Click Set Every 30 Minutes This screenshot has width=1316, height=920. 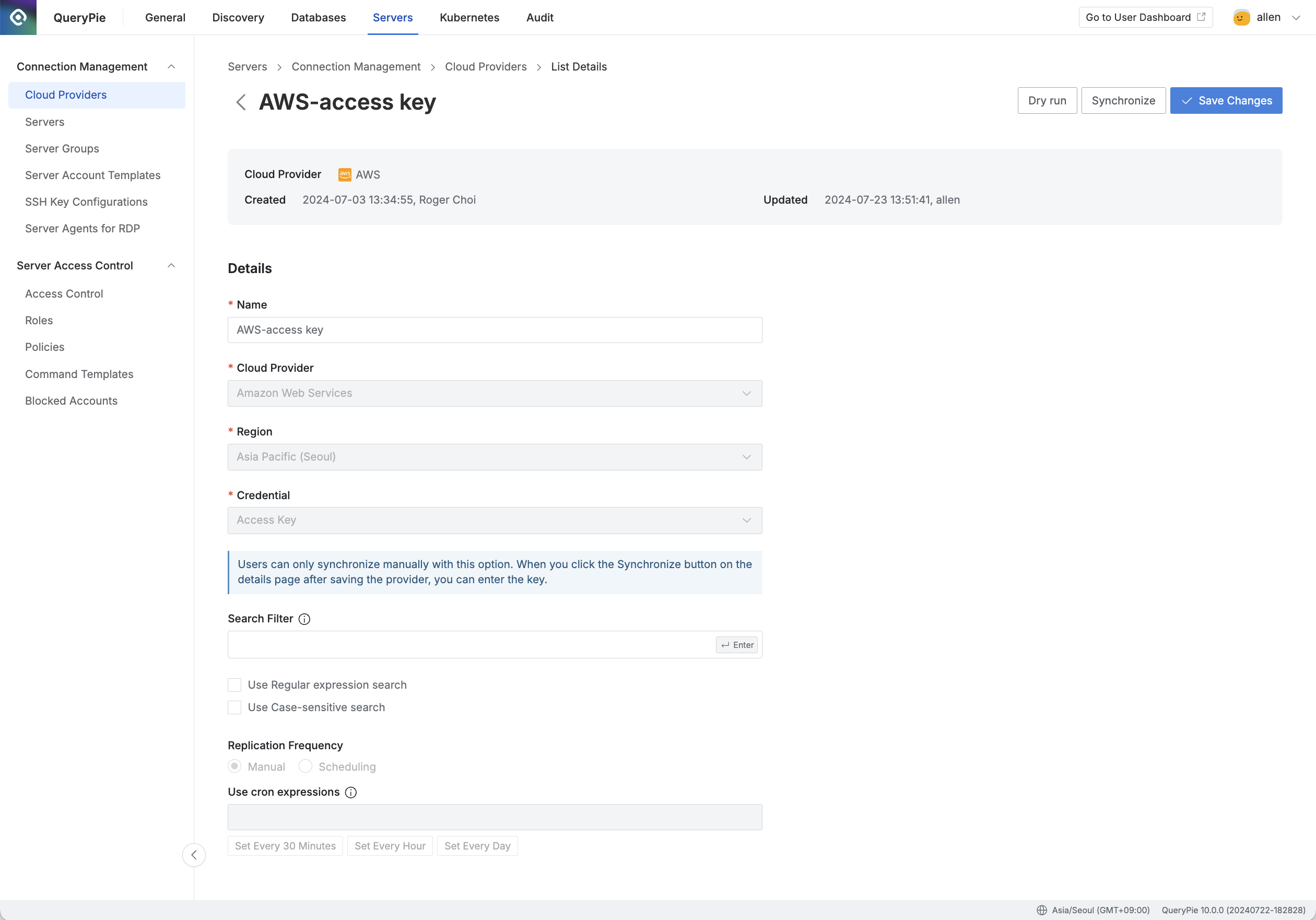[285, 846]
